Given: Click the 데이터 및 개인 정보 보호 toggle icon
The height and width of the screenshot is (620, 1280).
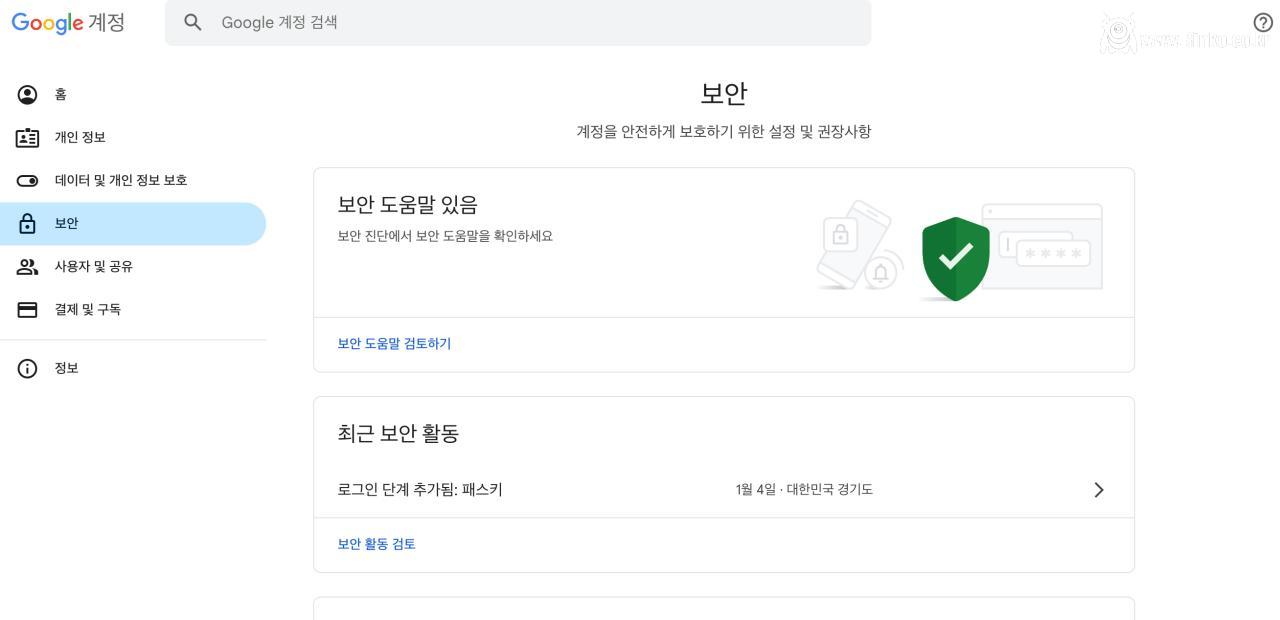Looking at the screenshot, I should (x=28, y=181).
